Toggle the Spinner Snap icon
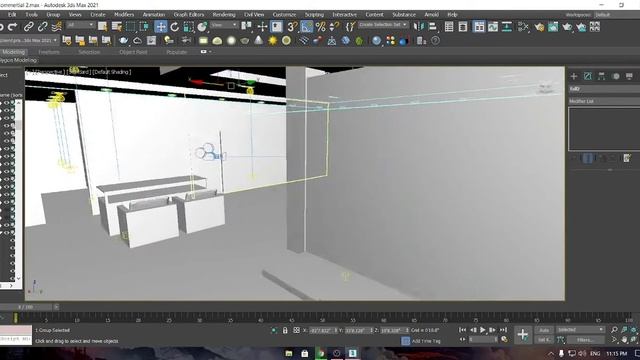This screenshot has width=640, height=360. tap(334, 27)
